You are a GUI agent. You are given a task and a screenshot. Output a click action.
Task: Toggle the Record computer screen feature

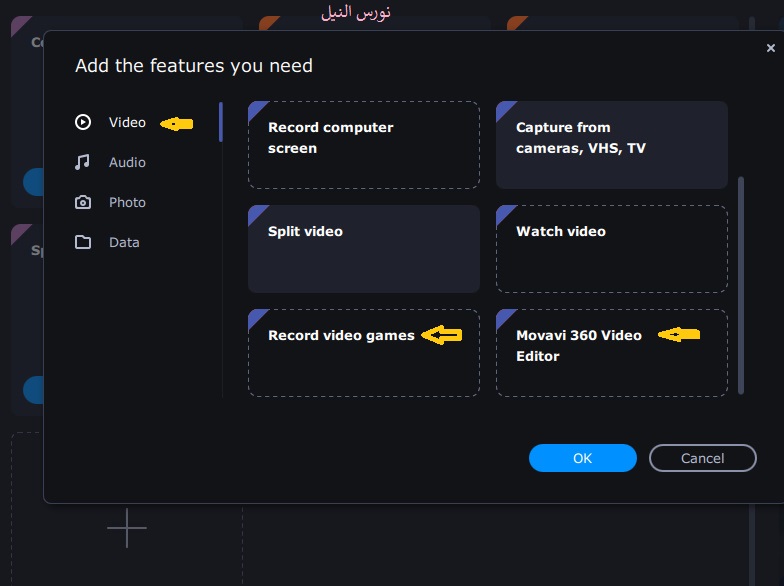pyautogui.click(x=364, y=145)
